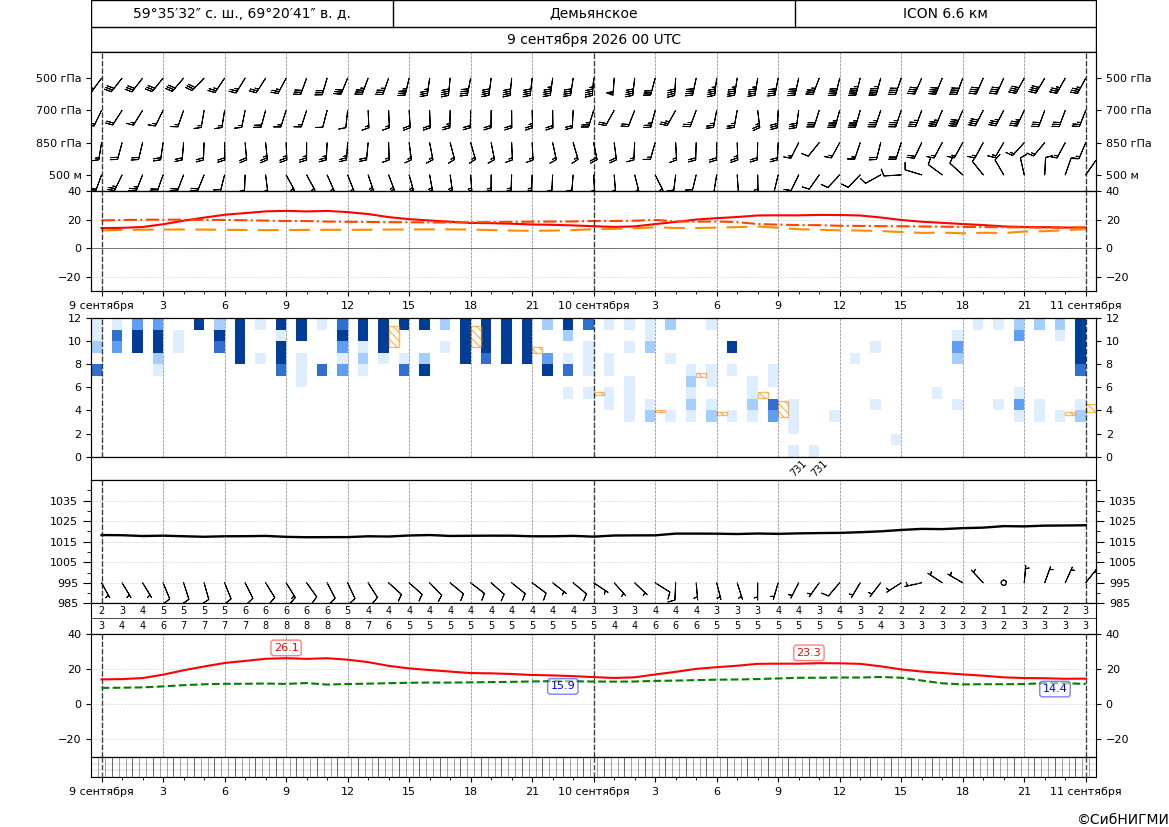The image size is (1169, 827).
Task: Click the ©СибНИГМИ copyright text
Action: tap(1122, 820)
